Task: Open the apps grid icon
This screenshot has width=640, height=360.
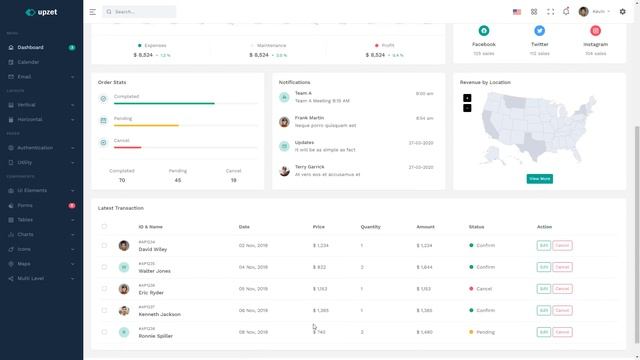Action: coord(534,12)
